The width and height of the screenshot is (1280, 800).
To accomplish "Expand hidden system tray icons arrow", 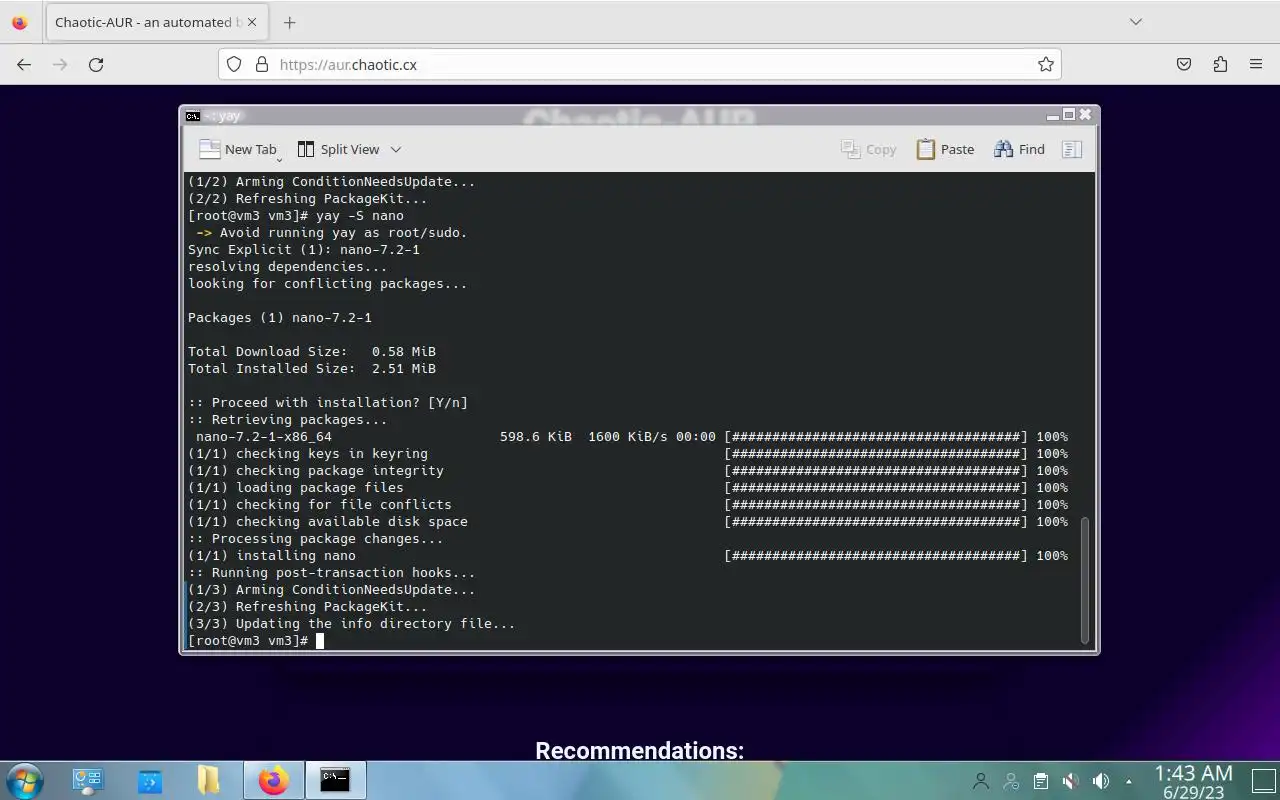I will (x=1129, y=781).
